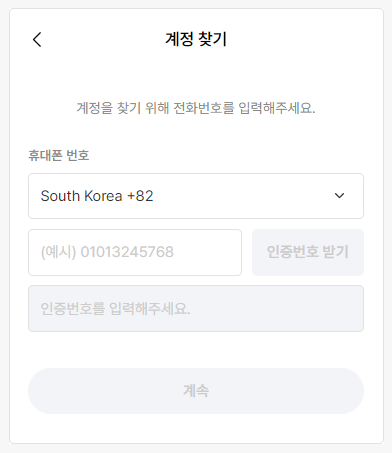Viewport: 392px width, 453px height.
Task: Proceed with the rounded 계속 button
Action: pos(196,391)
